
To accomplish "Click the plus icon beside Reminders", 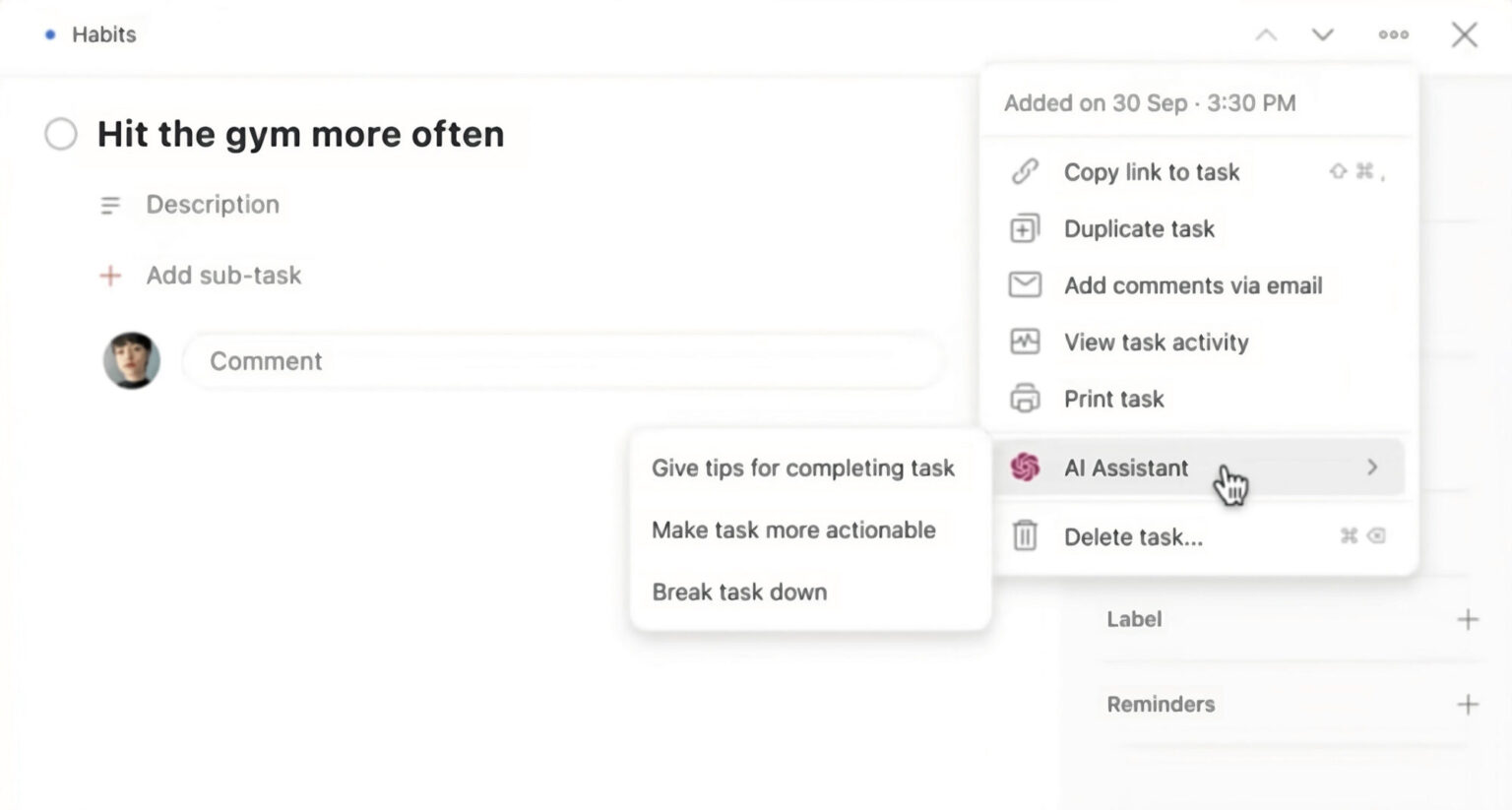I will 1468,704.
